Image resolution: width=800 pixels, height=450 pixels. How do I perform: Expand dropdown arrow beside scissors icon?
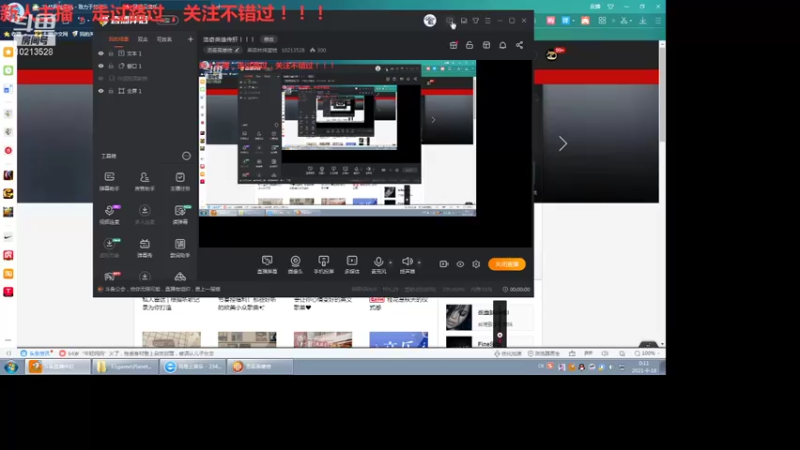point(631,20)
